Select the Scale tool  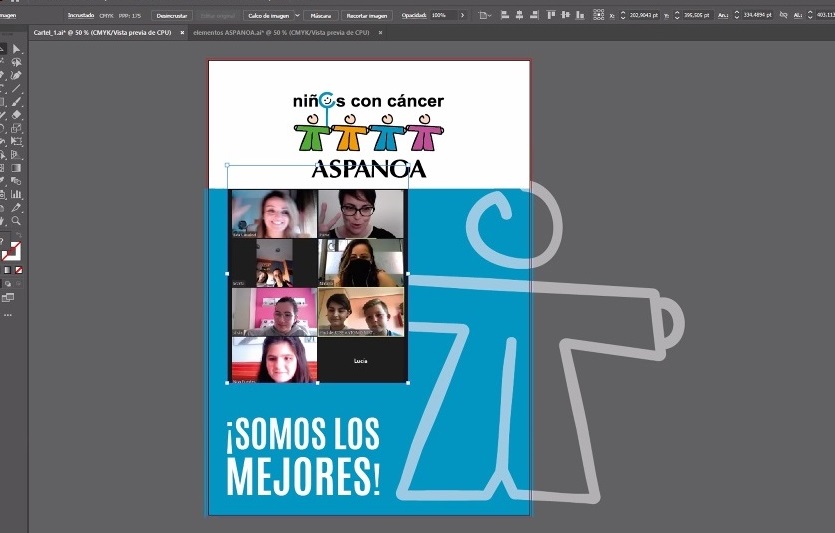pyautogui.click(x=17, y=128)
